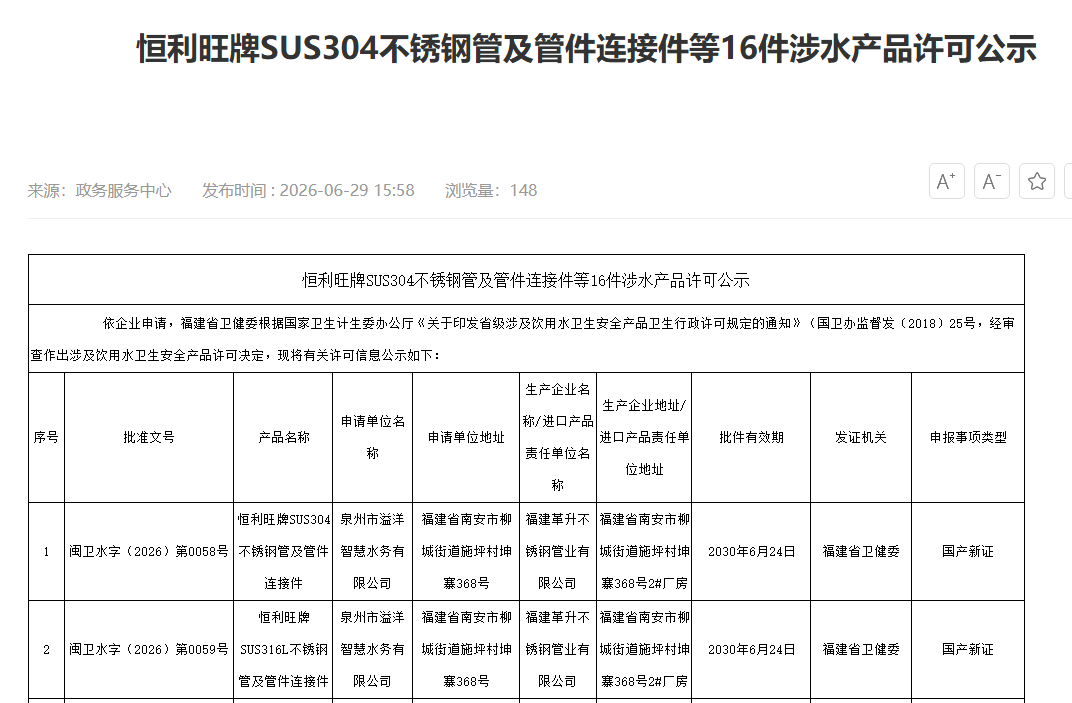The height and width of the screenshot is (703, 1072).
Task: Decrease font size with the A- icon
Action: pyautogui.click(x=991, y=181)
